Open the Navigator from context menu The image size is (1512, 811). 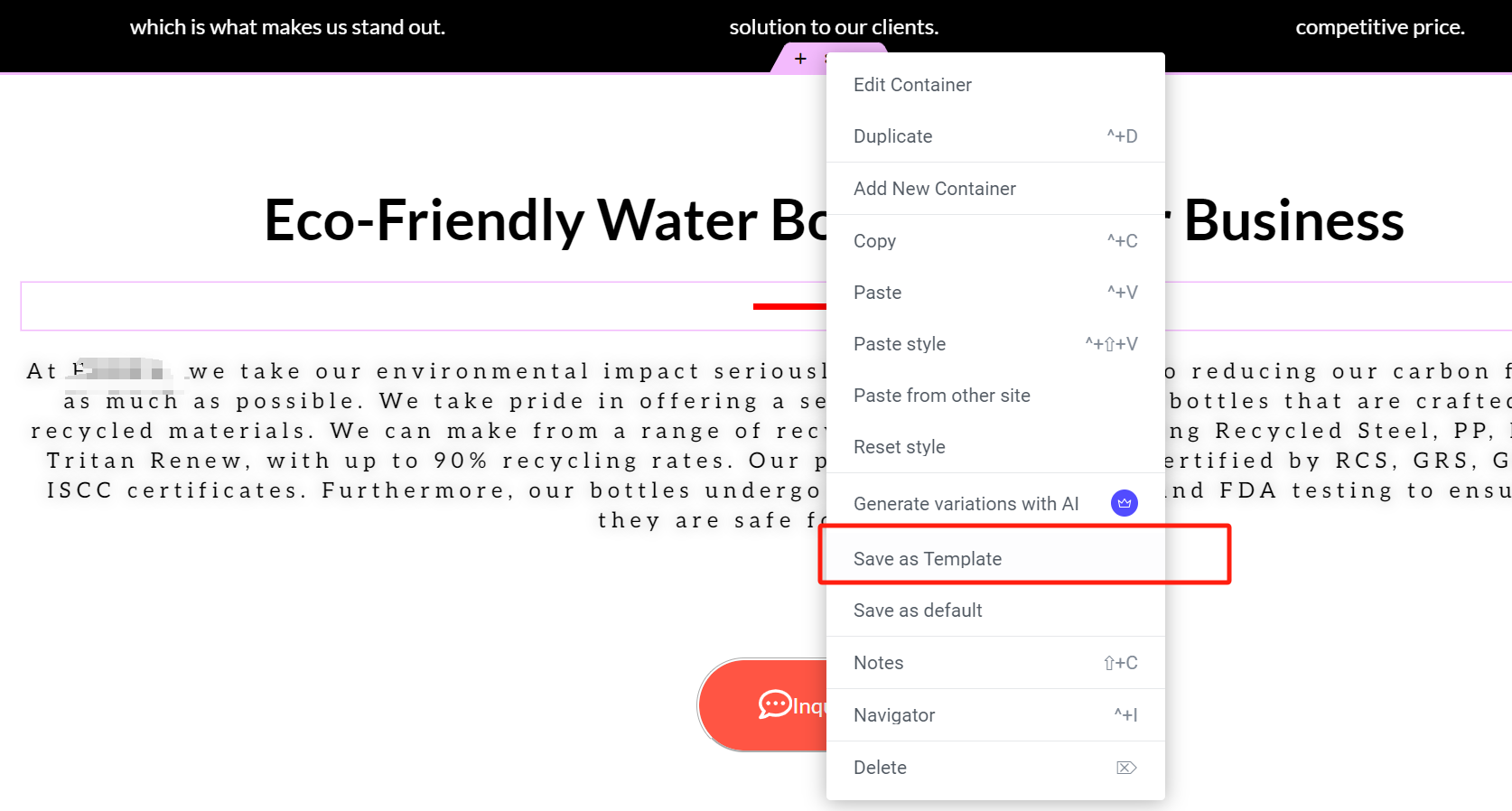click(893, 715)
